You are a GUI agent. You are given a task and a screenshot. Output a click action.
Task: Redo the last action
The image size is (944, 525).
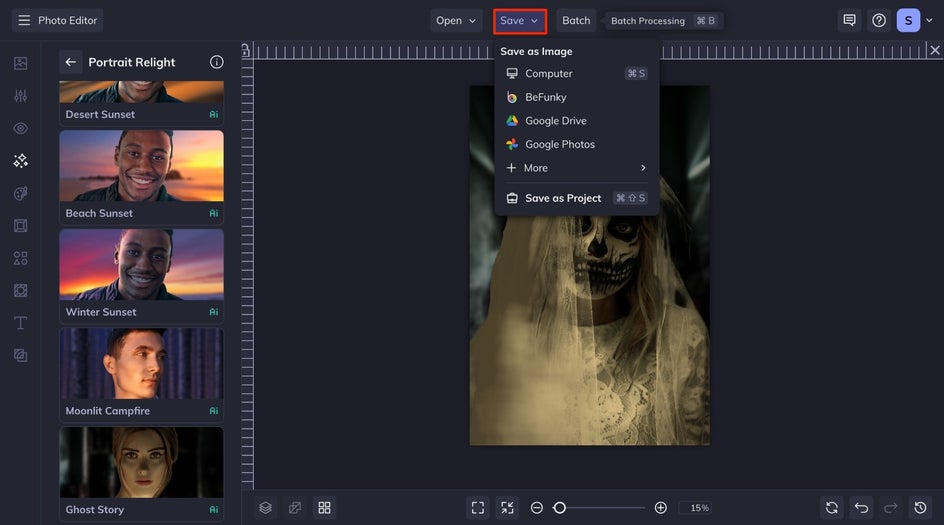(x=891, y=508)
